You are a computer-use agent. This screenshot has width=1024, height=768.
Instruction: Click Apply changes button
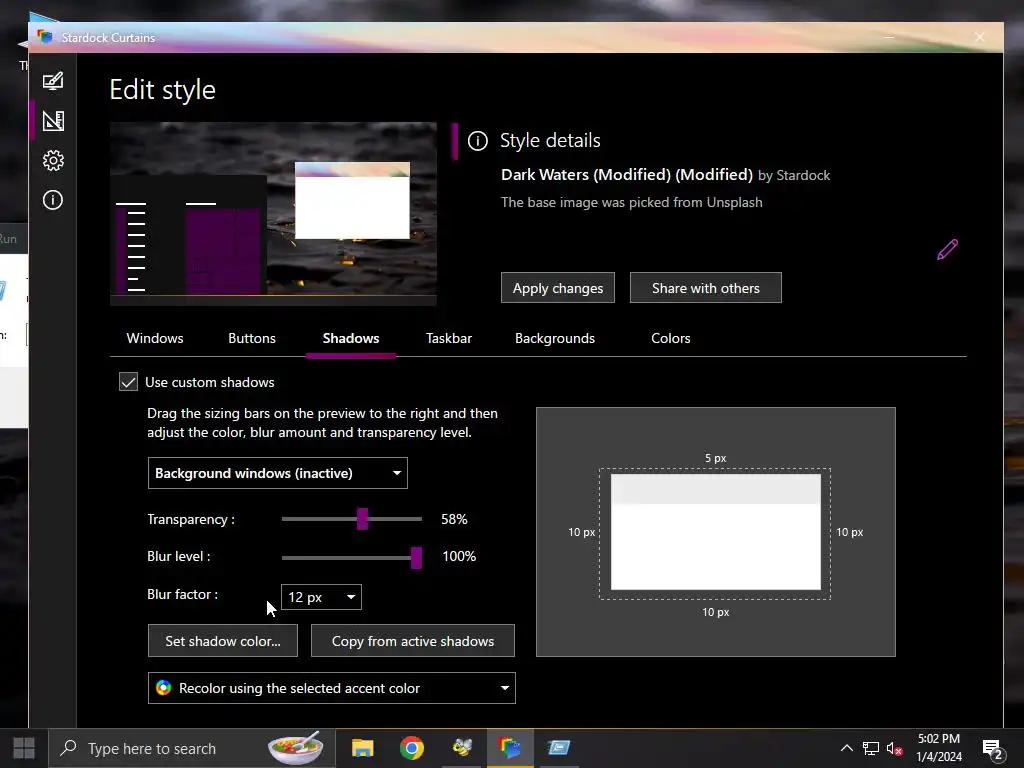tap(558, 288)
